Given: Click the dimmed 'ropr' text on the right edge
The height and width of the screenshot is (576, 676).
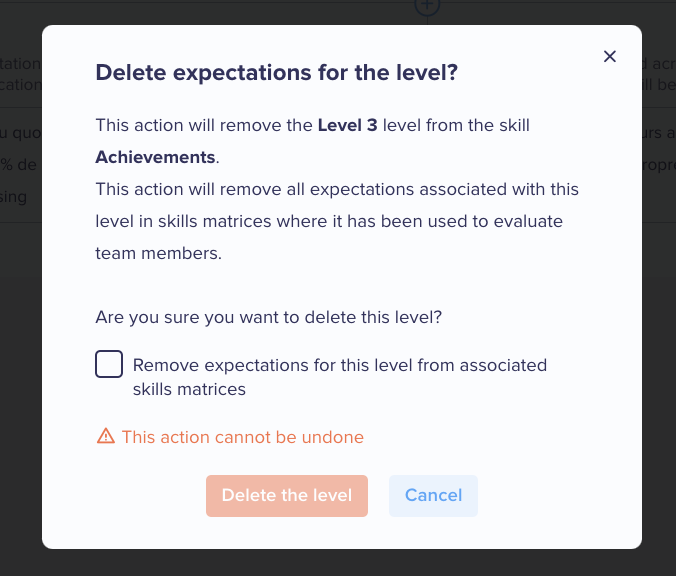Looking at the screenshot, I should coord(659,166).
